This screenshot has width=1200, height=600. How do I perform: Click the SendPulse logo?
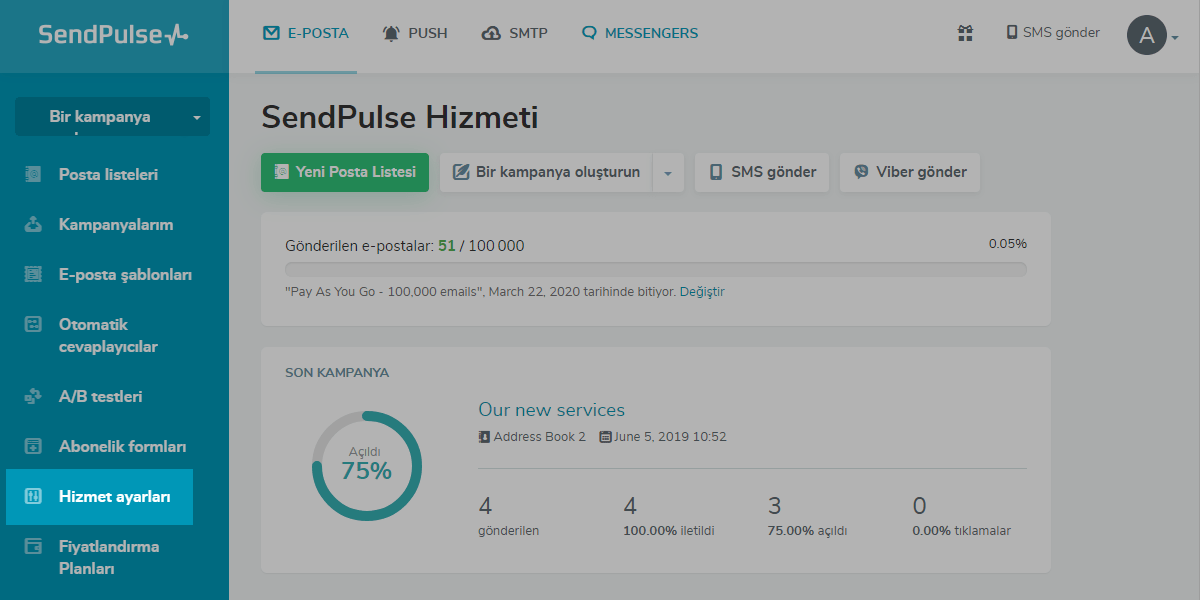[113, 35]
